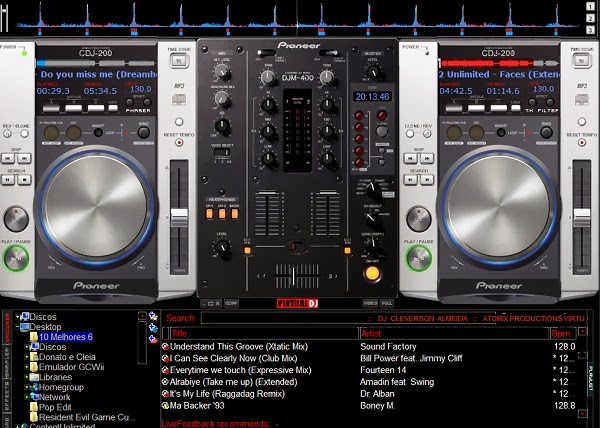600x428 pixels.
Task: Click the third red add-folder icon
Action: coord(153,339)
